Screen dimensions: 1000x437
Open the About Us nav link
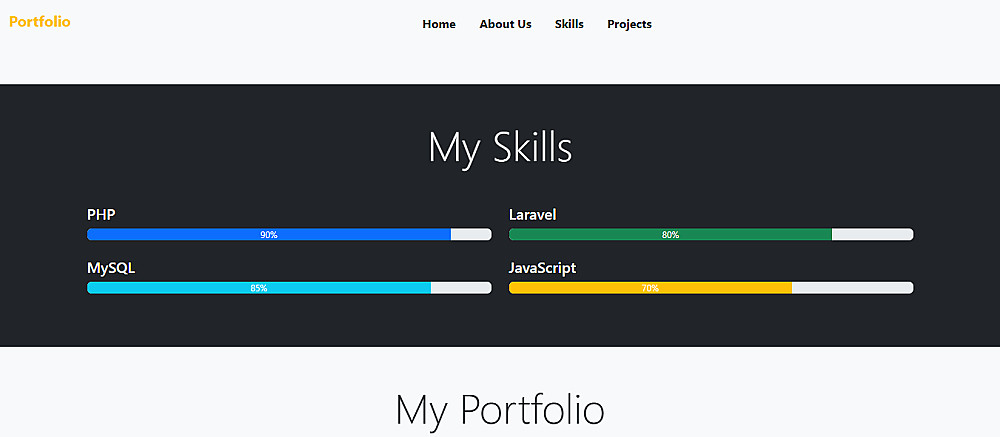[x=505, y=24]
